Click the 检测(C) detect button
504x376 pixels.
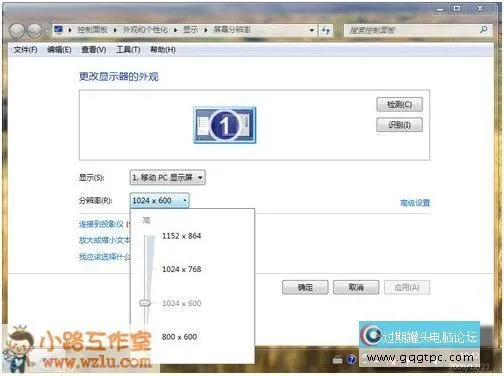[399, 105]
